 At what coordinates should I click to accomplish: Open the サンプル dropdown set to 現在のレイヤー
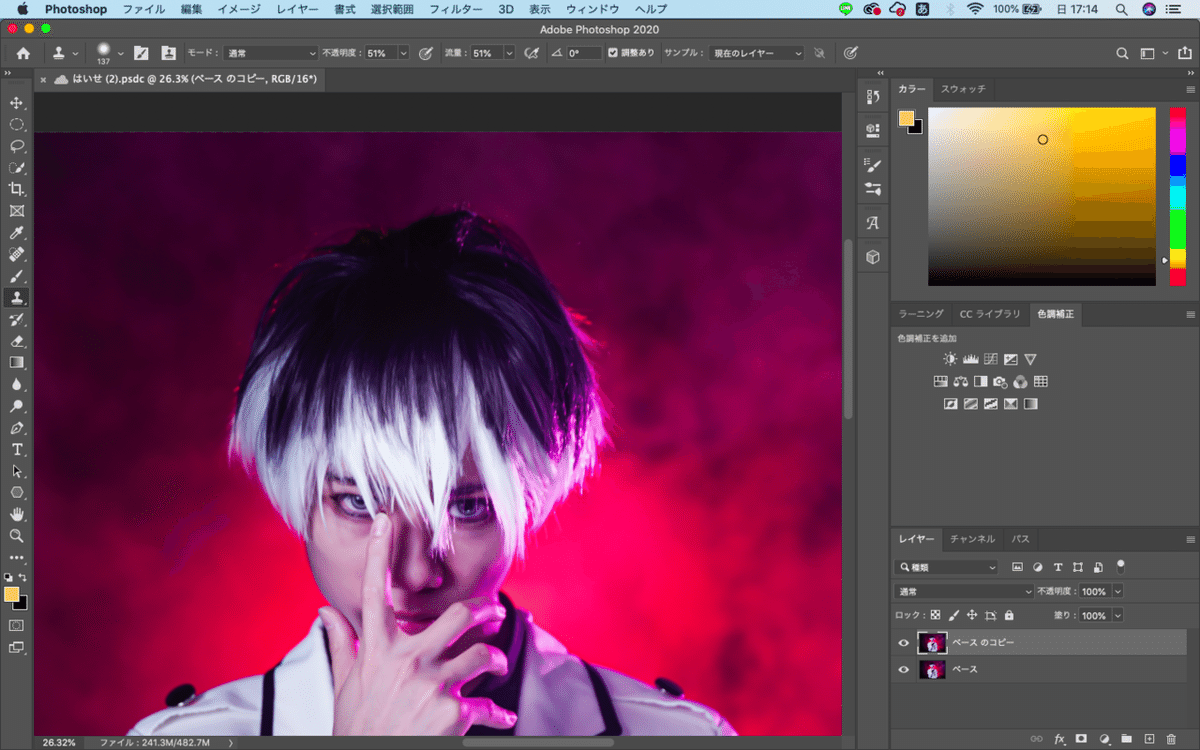point(757,53)
